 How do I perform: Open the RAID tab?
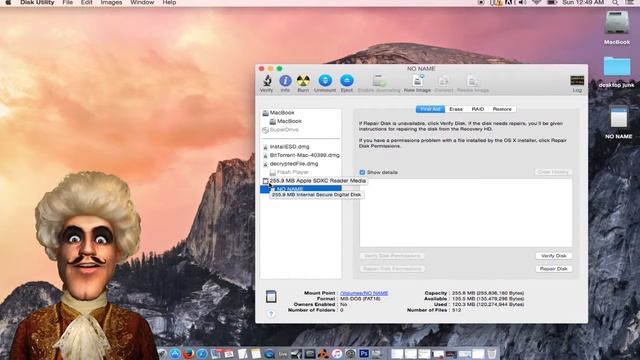pyautogui.click(x=478, y=109)
